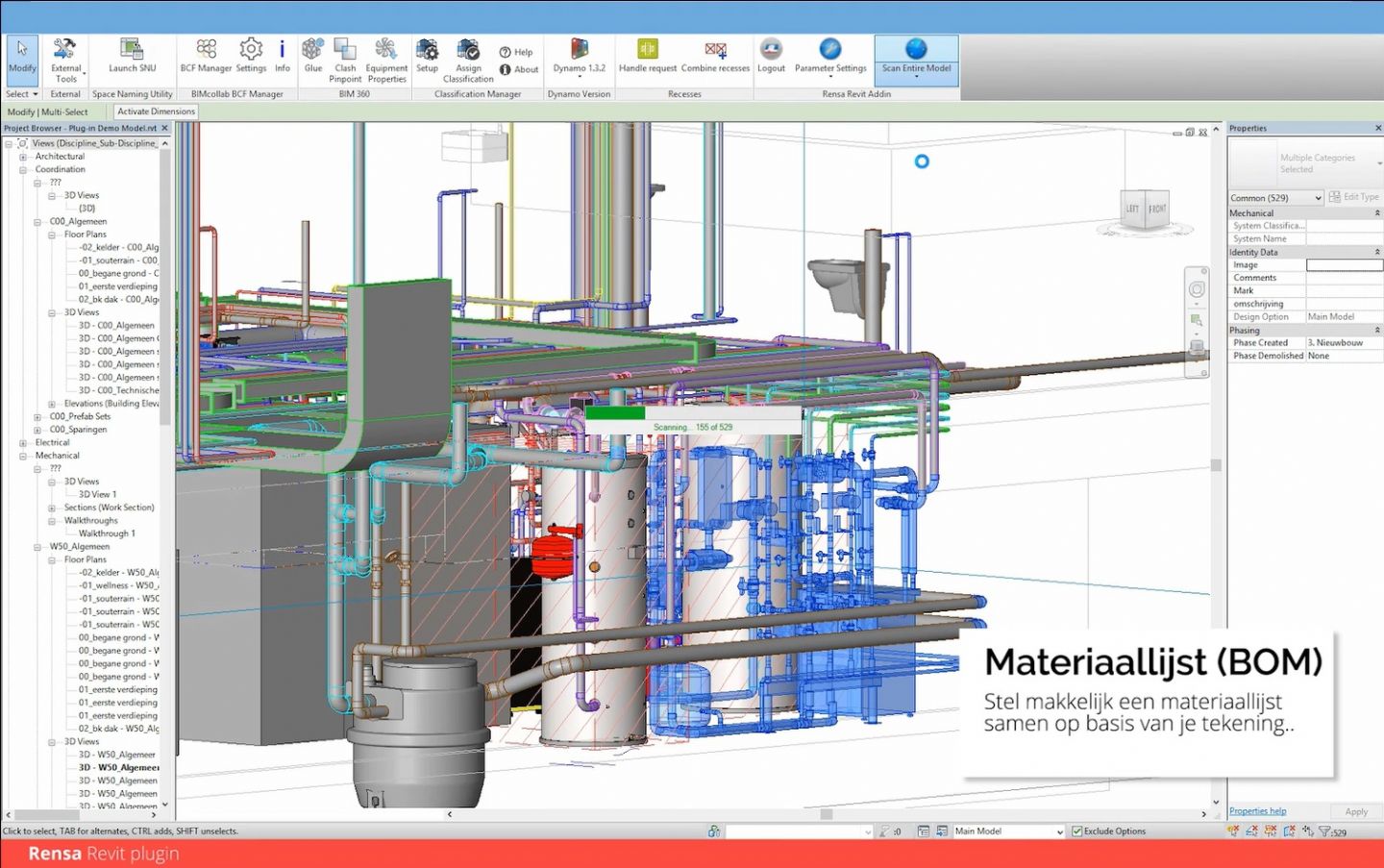Screen dimensions: 1384x868
Task: Click the worksets icon in the status bar
Action: coord(714,831)
